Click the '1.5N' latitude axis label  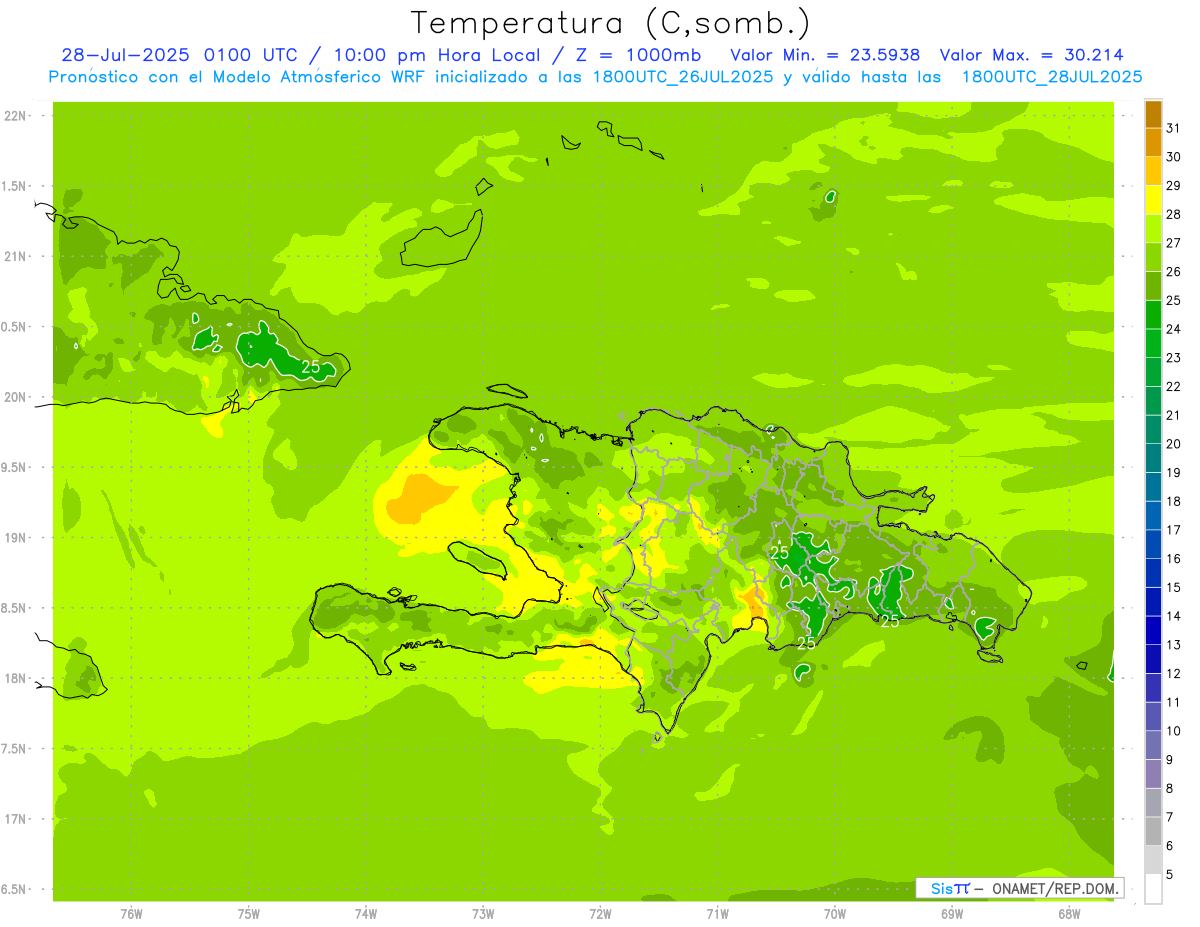pos(15,187)
